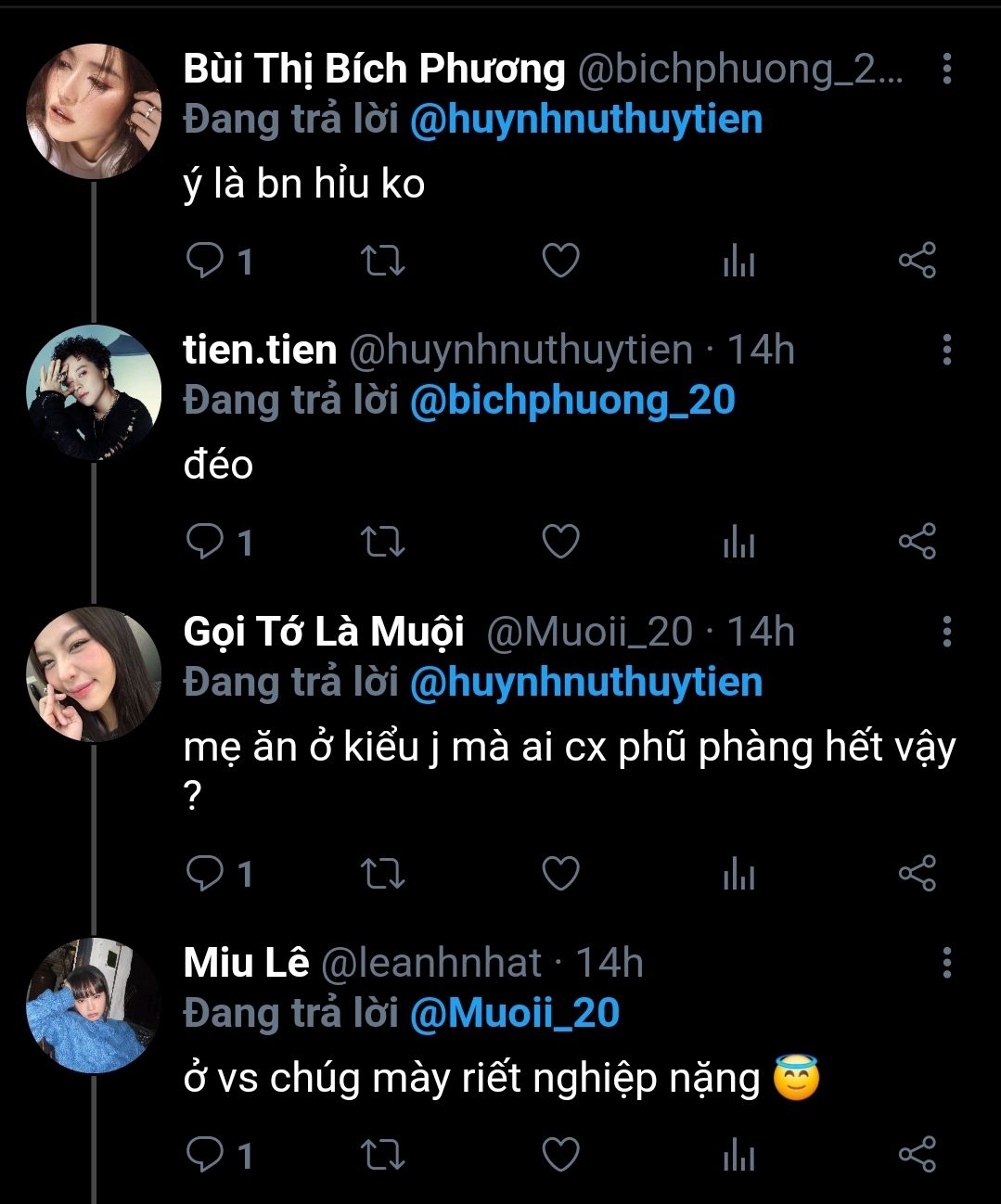Image resolution: width=1001 pixels, height=1204 pixels.
Task: View analytics for tien.tien's tweet
Action: coord(738,543)
